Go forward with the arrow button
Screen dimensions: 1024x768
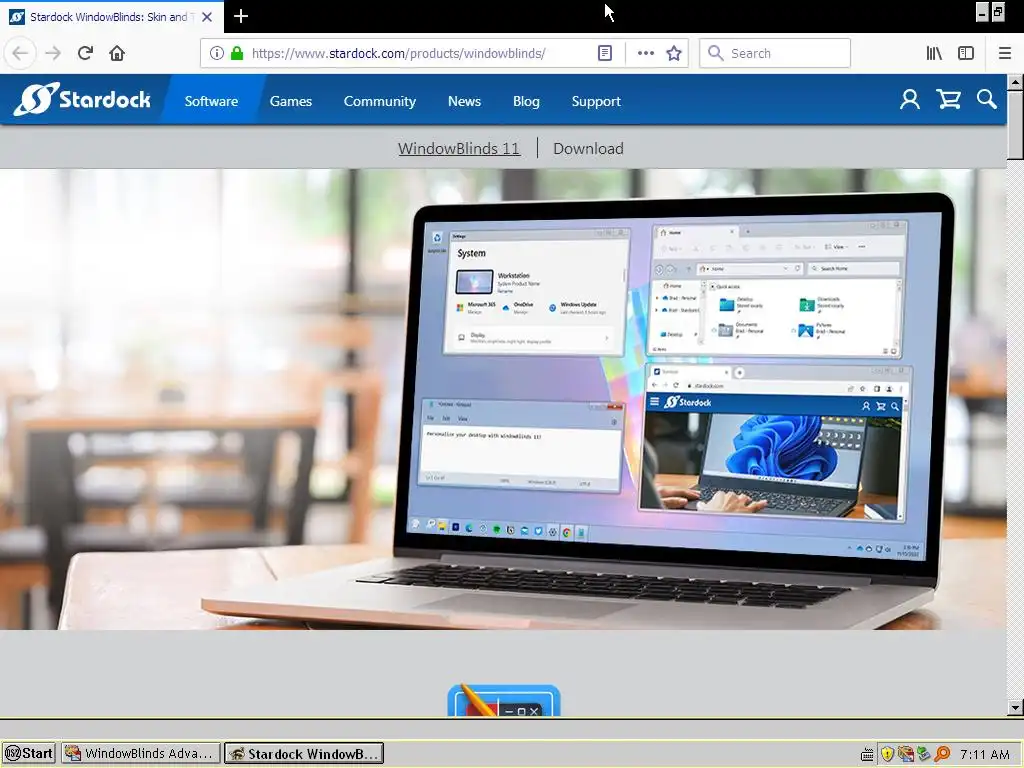click(x=53, y=53)
